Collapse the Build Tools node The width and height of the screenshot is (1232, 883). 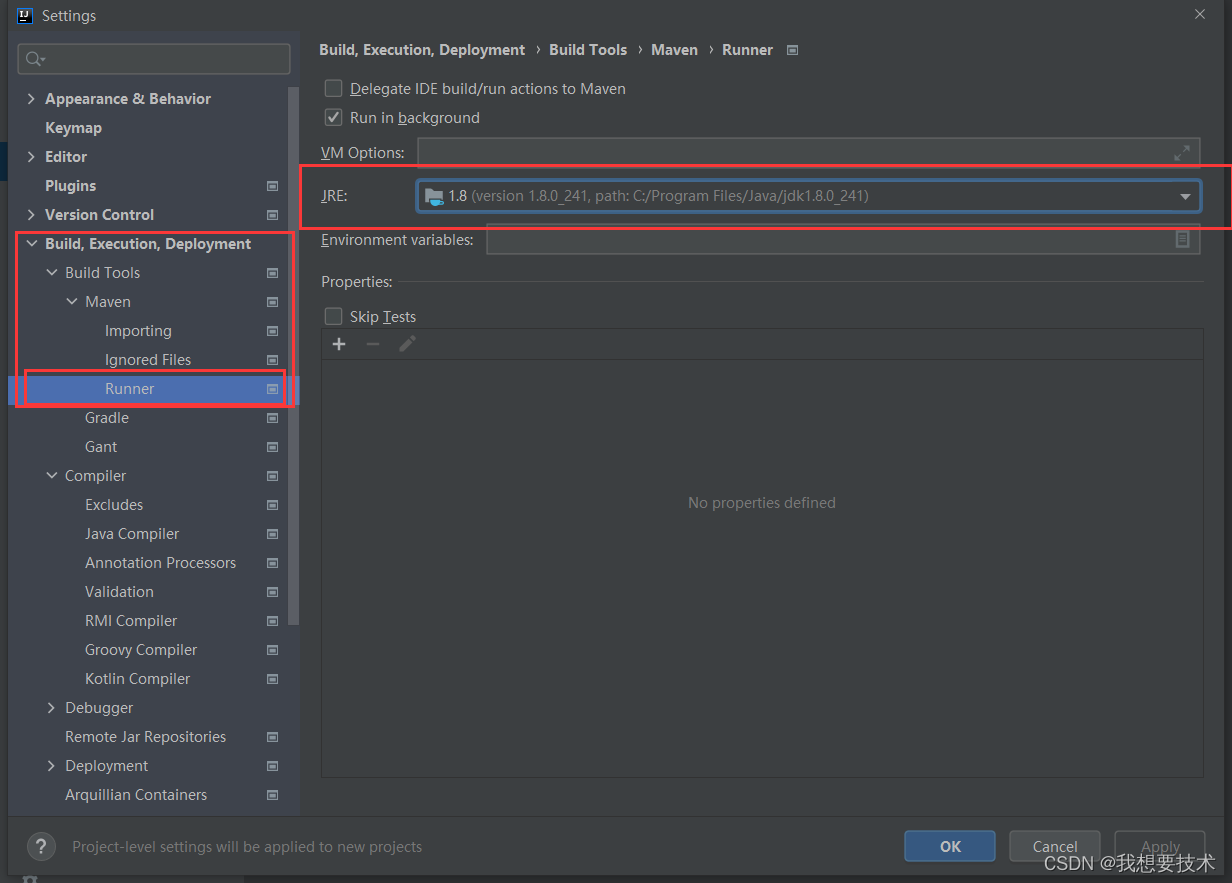(x=52, y=273)
